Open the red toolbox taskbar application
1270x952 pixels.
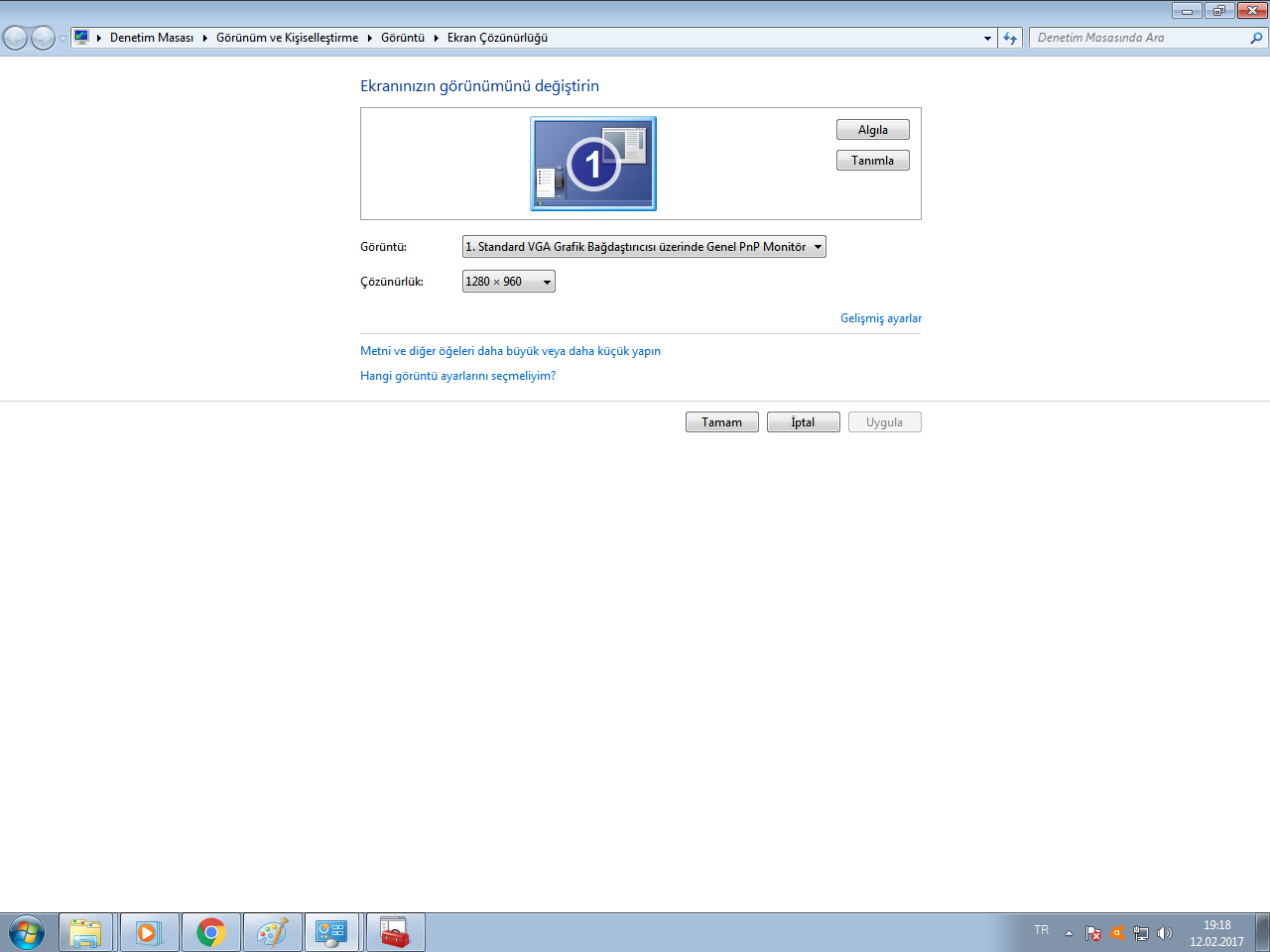395,933
